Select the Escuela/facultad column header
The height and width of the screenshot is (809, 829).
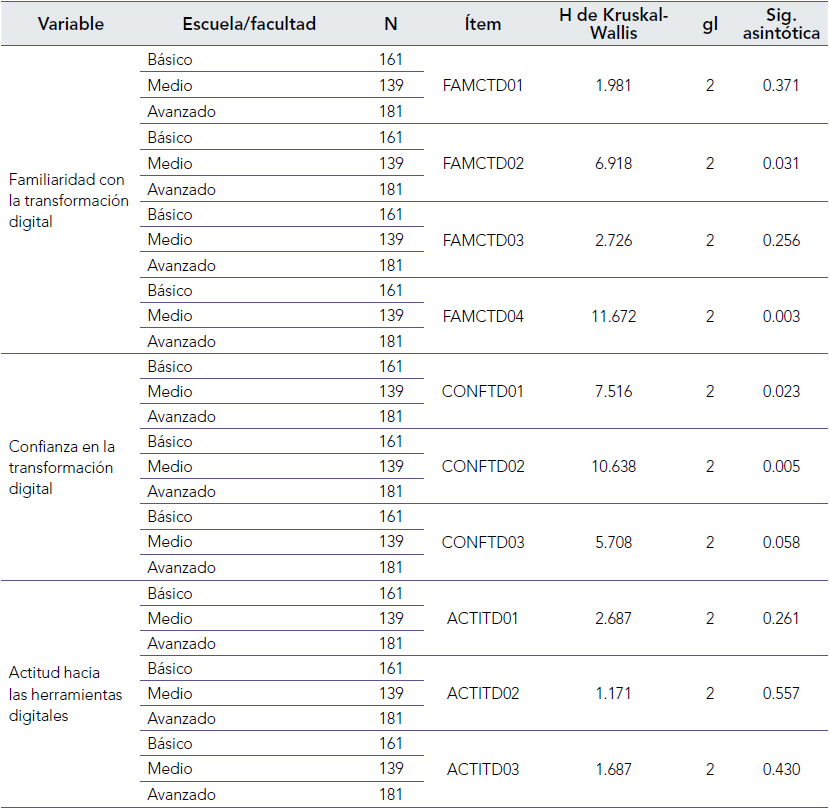(249, 24)
